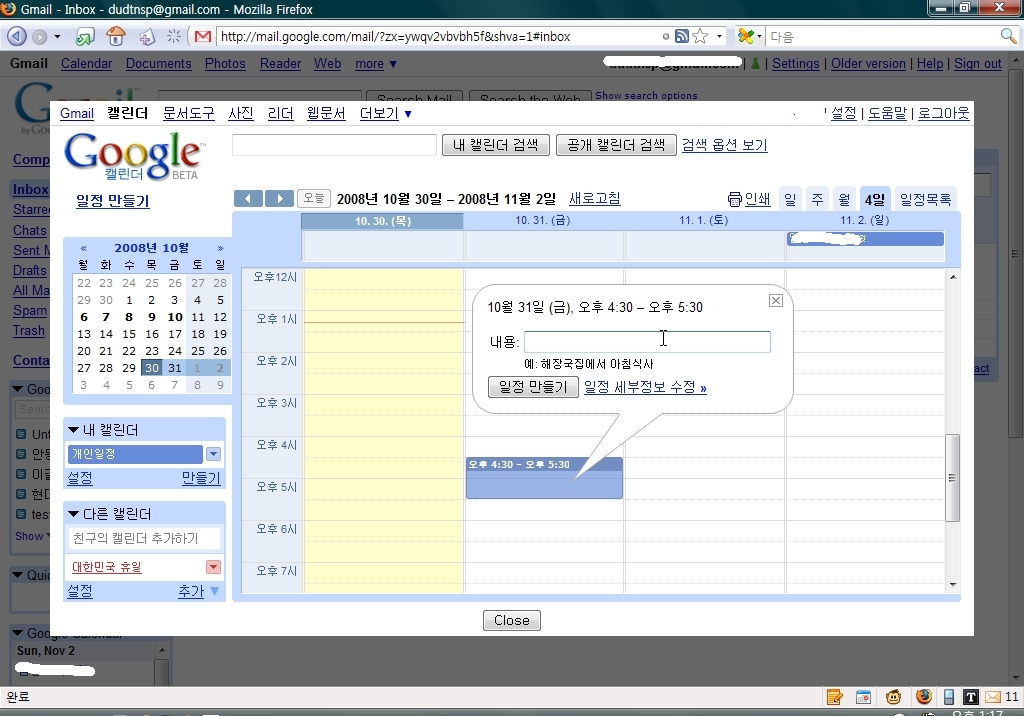
Task: Open the 추가 dropdown arrow
Action: tap(215, 591)
